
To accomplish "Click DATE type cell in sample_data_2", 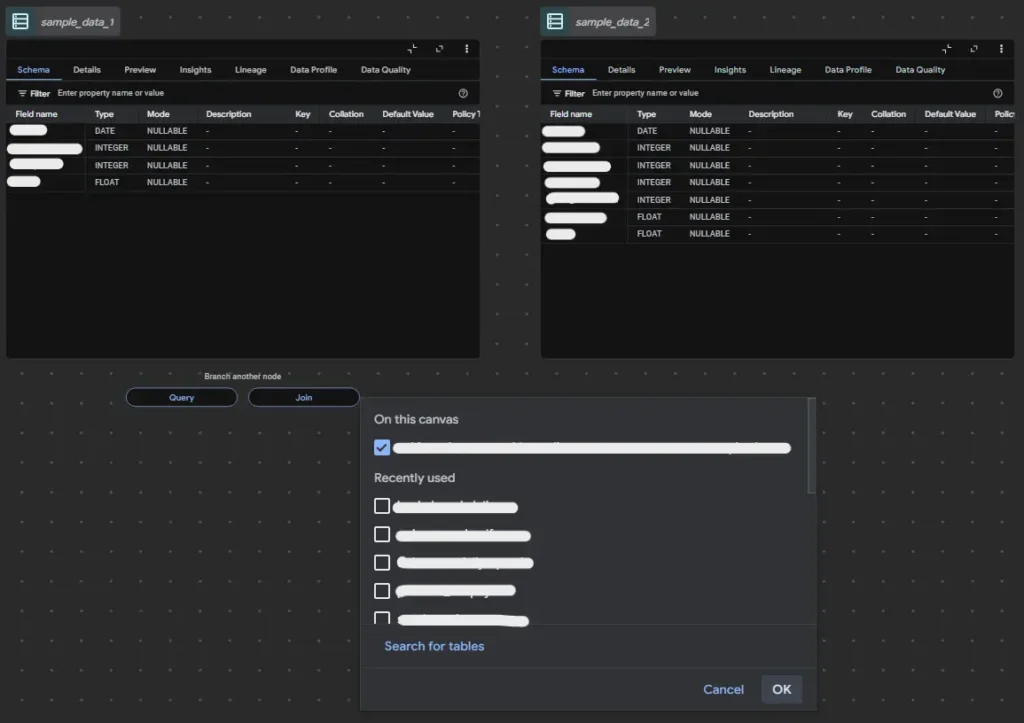I will pyautogui.click(x=647, y=131).
